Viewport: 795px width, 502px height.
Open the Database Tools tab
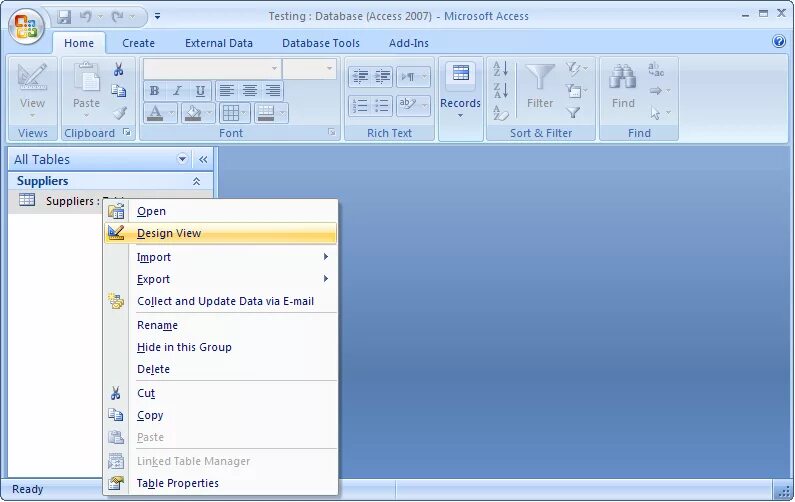[x=320, y=43]
